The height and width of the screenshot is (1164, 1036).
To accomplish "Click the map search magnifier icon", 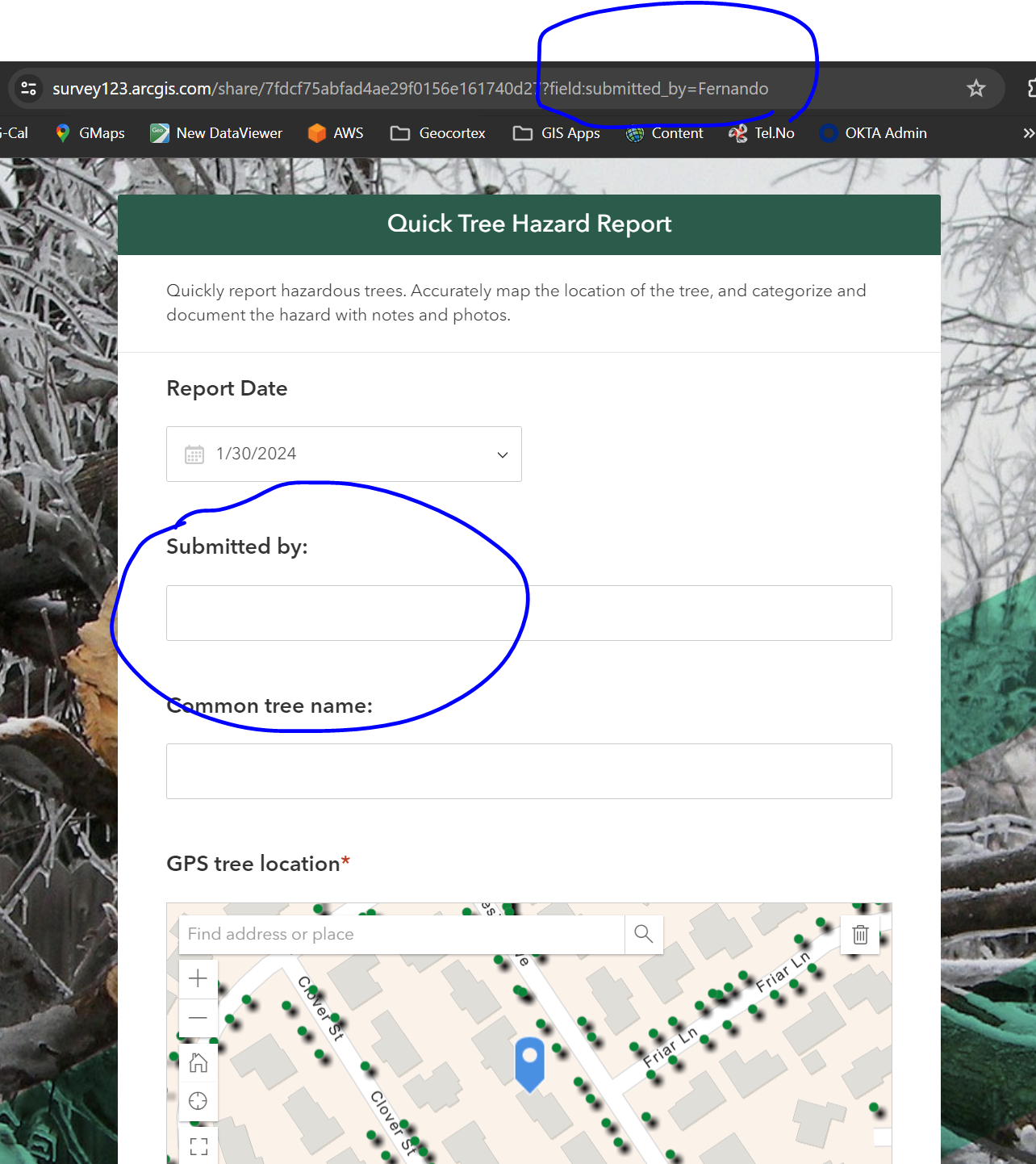I will pyautogui.click(x=643, y=934).
